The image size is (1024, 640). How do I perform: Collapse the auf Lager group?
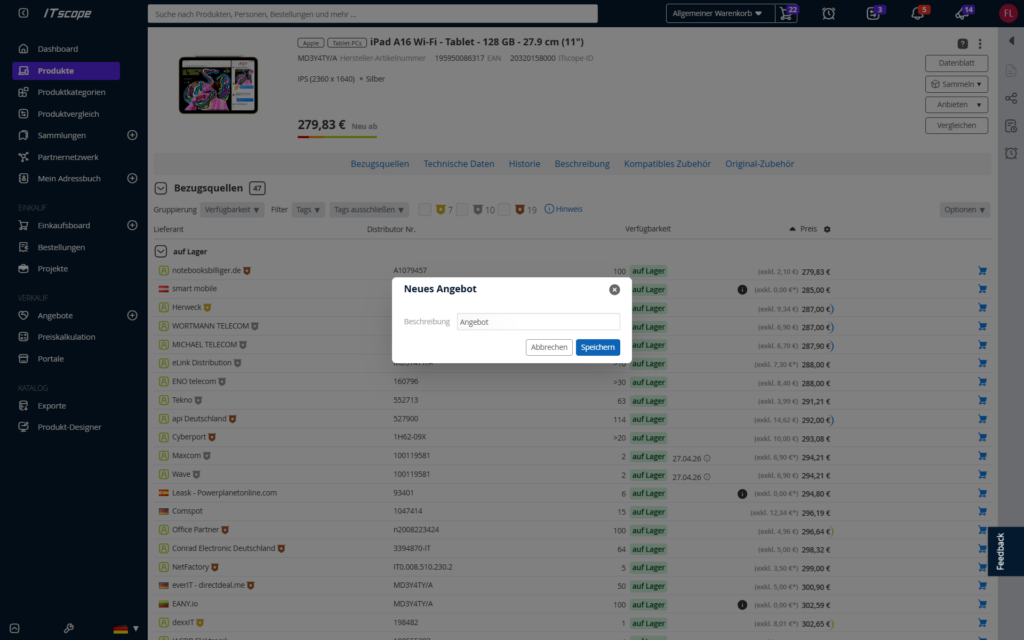point(161,251)
